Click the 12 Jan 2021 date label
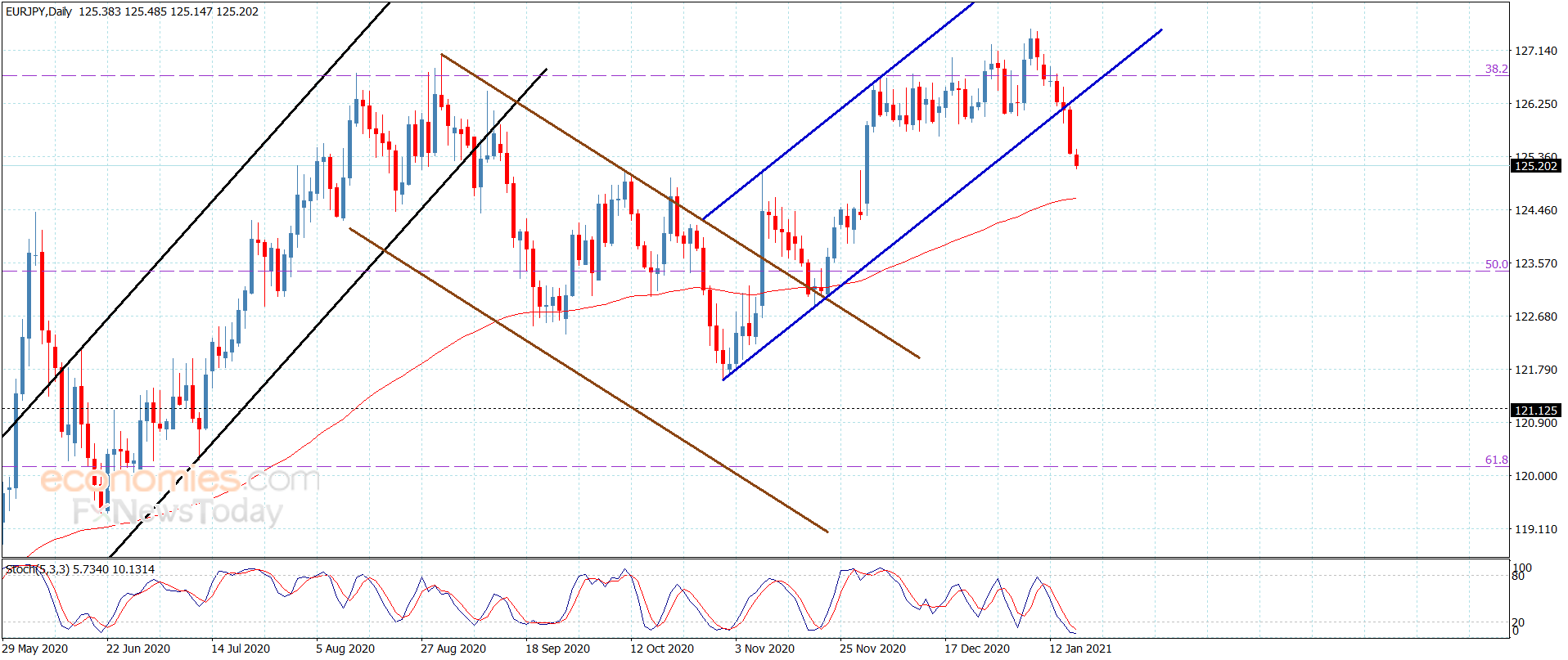 (x=1081, y=649)
